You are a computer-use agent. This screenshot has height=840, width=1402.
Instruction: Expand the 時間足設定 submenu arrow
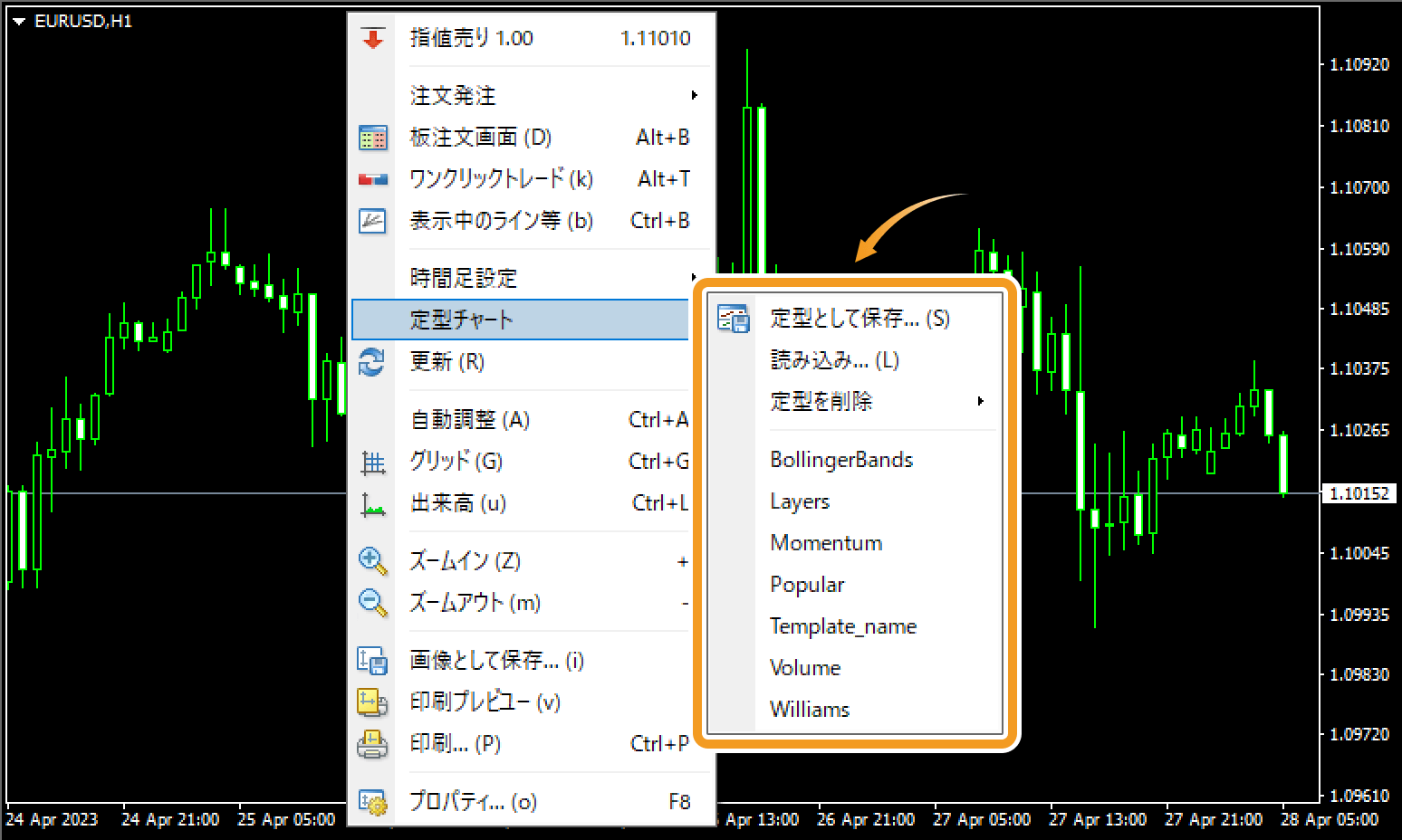click(x=693, y=277)
